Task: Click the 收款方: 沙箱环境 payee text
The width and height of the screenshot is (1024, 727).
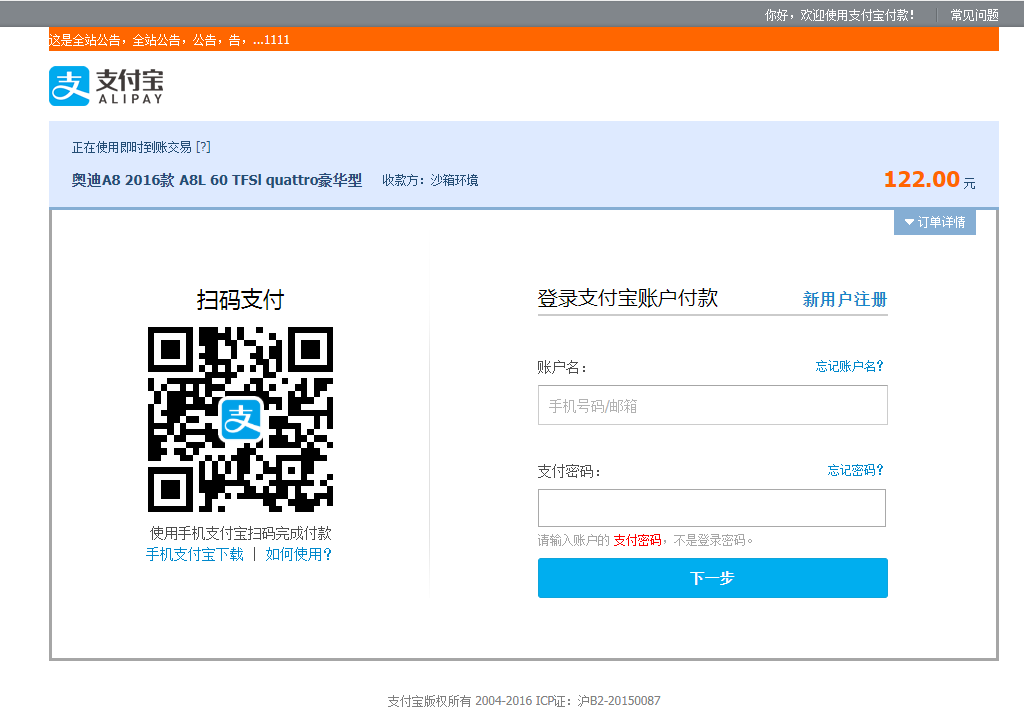Action: (430, 180)
